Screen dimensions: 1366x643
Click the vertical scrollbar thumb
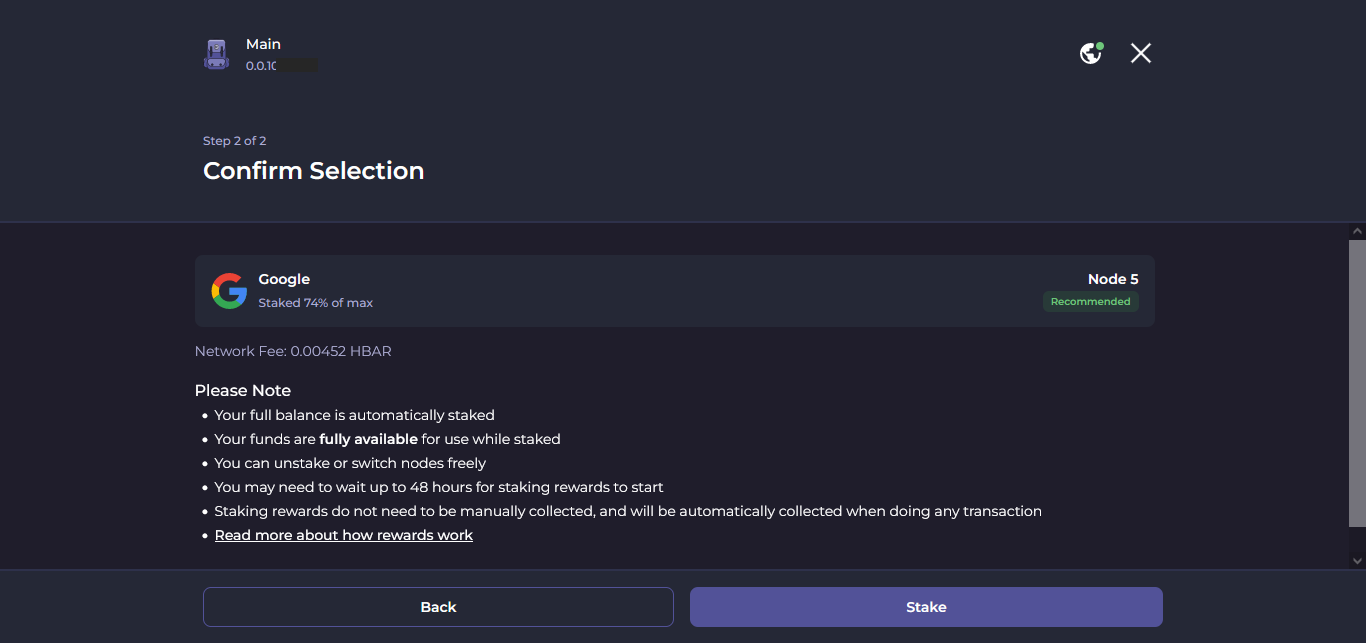[x=1357, y=380]
